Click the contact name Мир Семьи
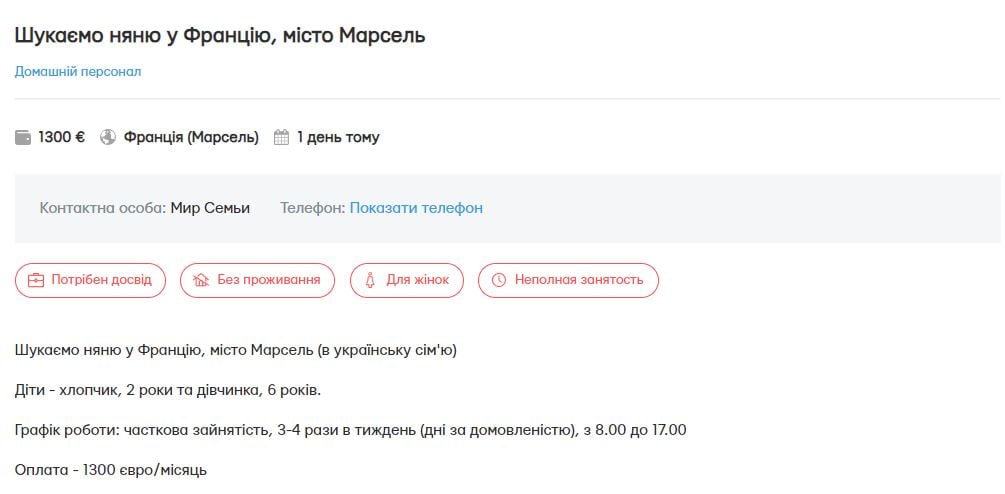The width and height of the screenshot is (1005, 494). tap(210, 208)
